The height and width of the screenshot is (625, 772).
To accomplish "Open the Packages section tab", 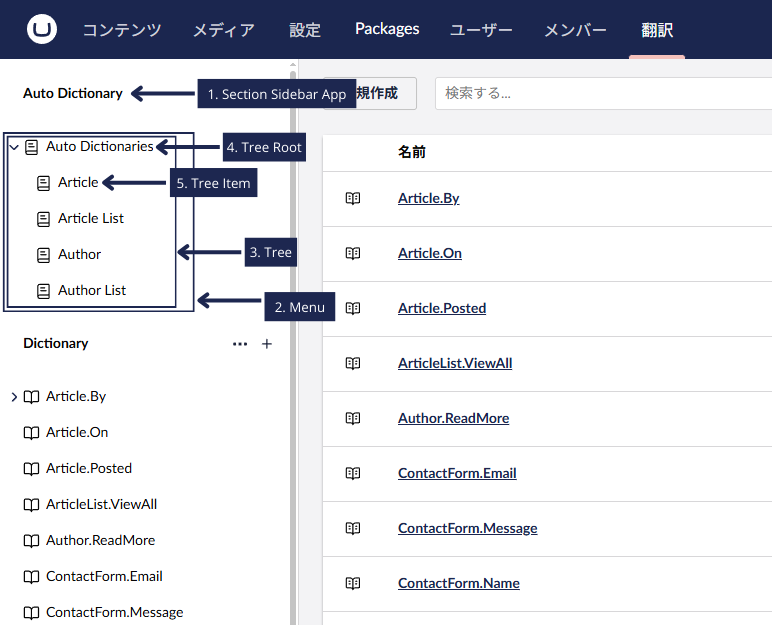I will 387,29.
